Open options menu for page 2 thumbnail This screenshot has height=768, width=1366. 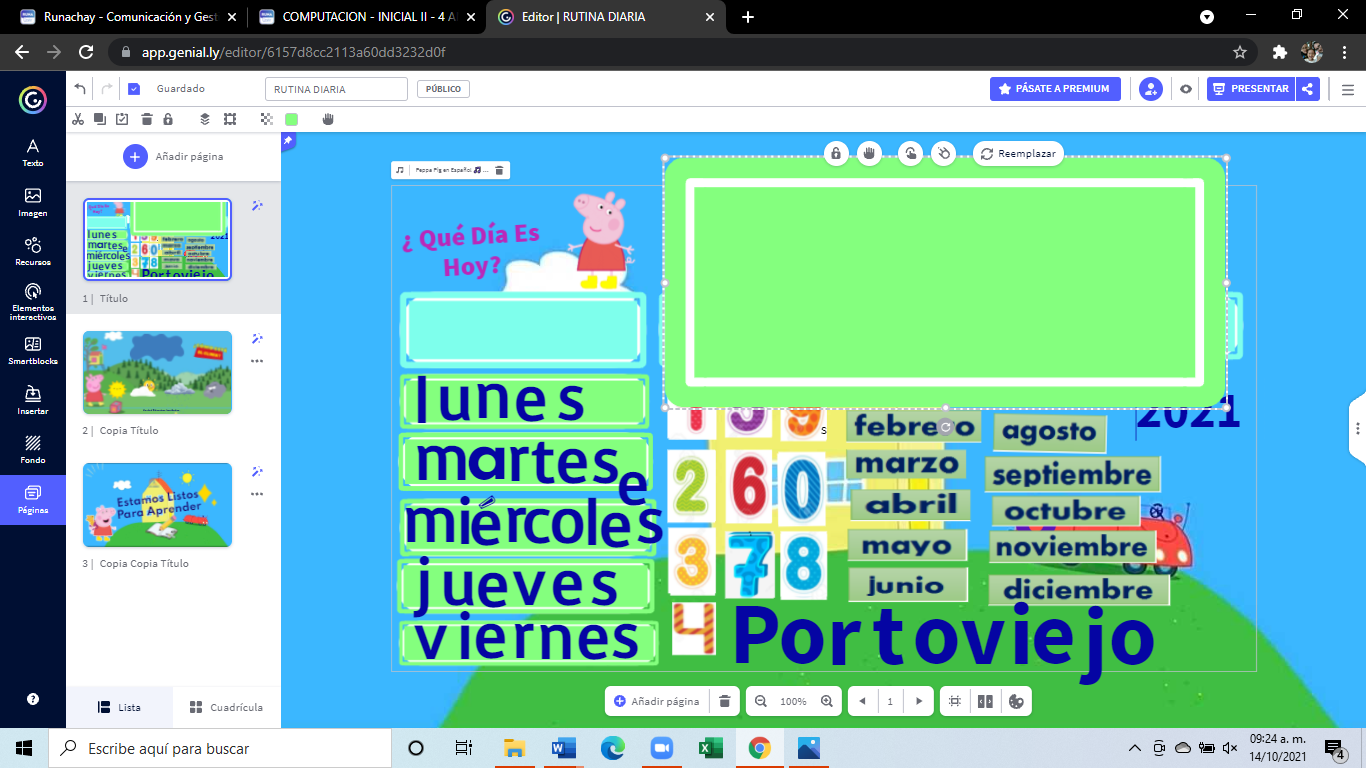pos(257,361)
